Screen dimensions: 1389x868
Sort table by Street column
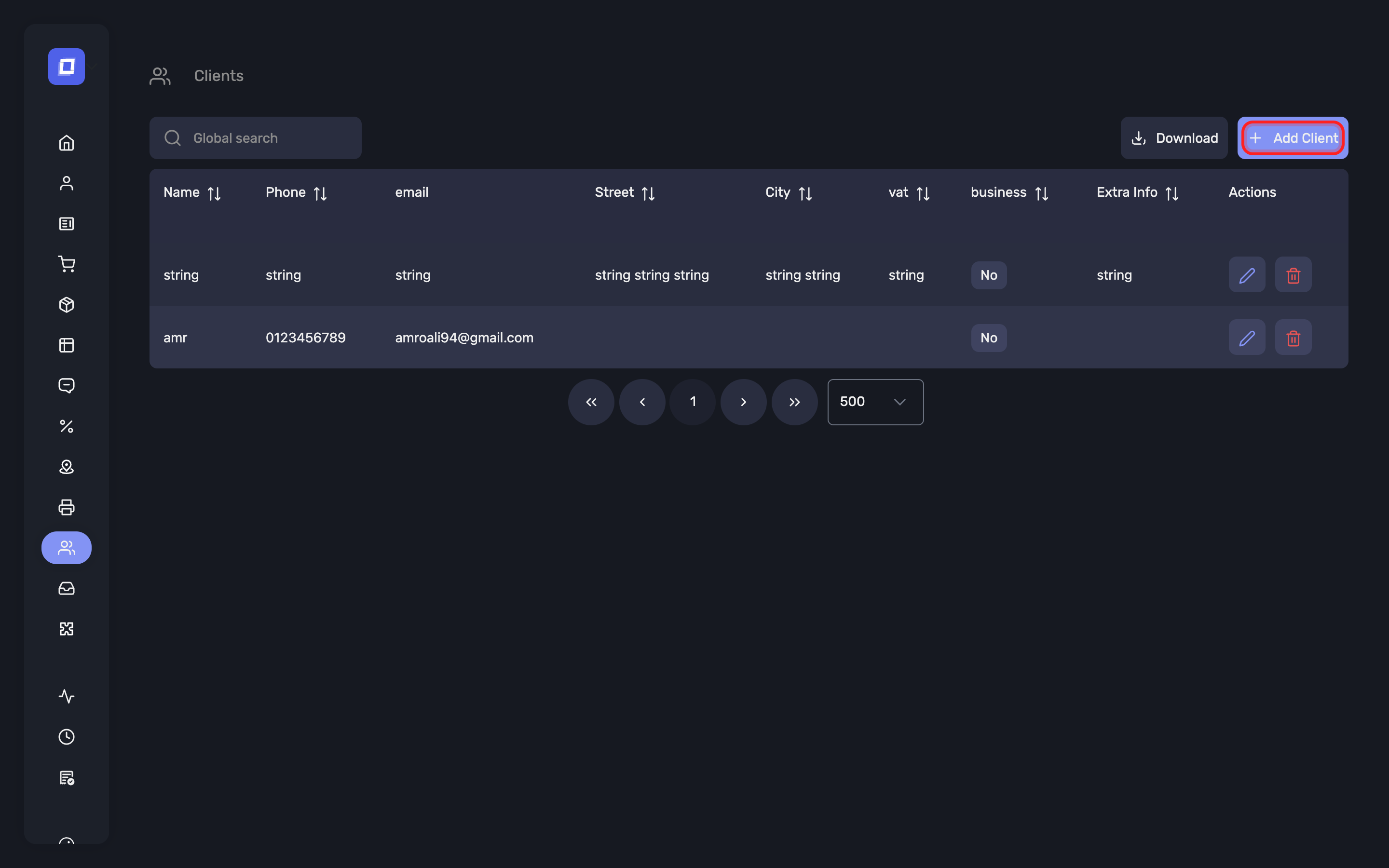click(x=648, y=193)
